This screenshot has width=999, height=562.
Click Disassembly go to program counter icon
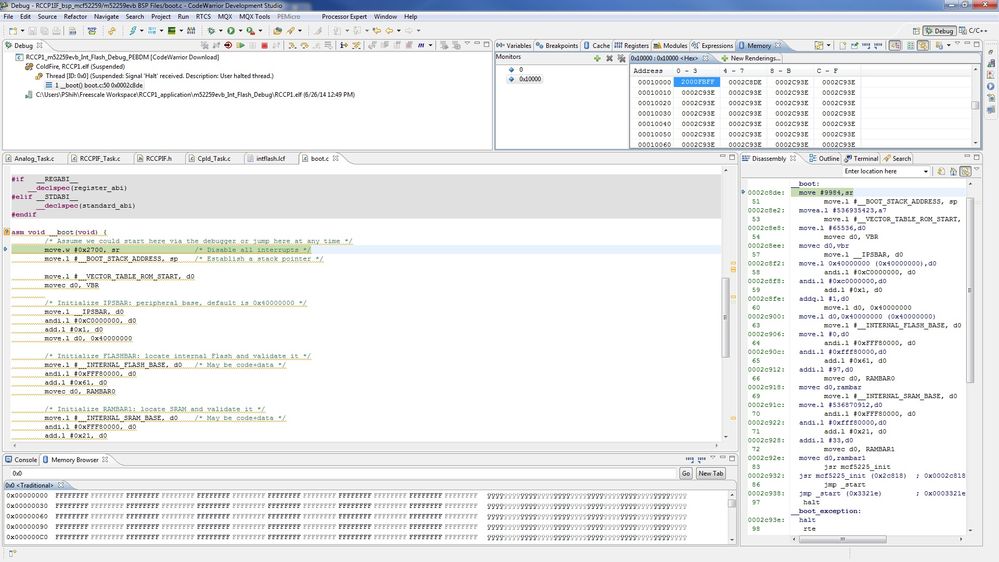click(953, 171)
